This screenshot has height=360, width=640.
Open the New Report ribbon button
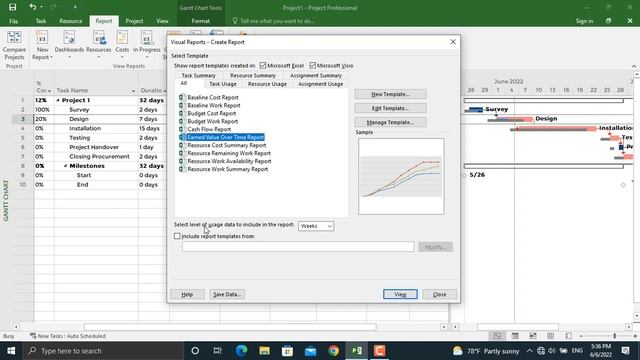pyautogui.click(x=42, y=46)
